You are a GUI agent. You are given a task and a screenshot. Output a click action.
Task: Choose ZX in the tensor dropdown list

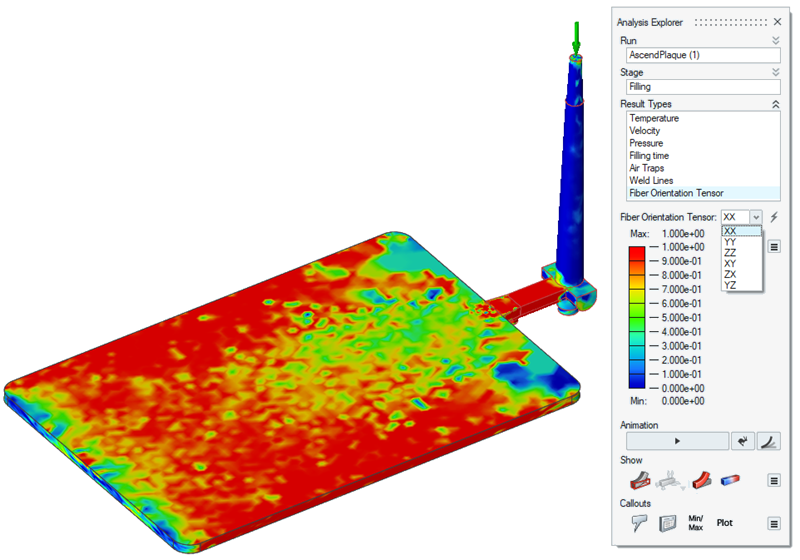[x=730, y=274]
